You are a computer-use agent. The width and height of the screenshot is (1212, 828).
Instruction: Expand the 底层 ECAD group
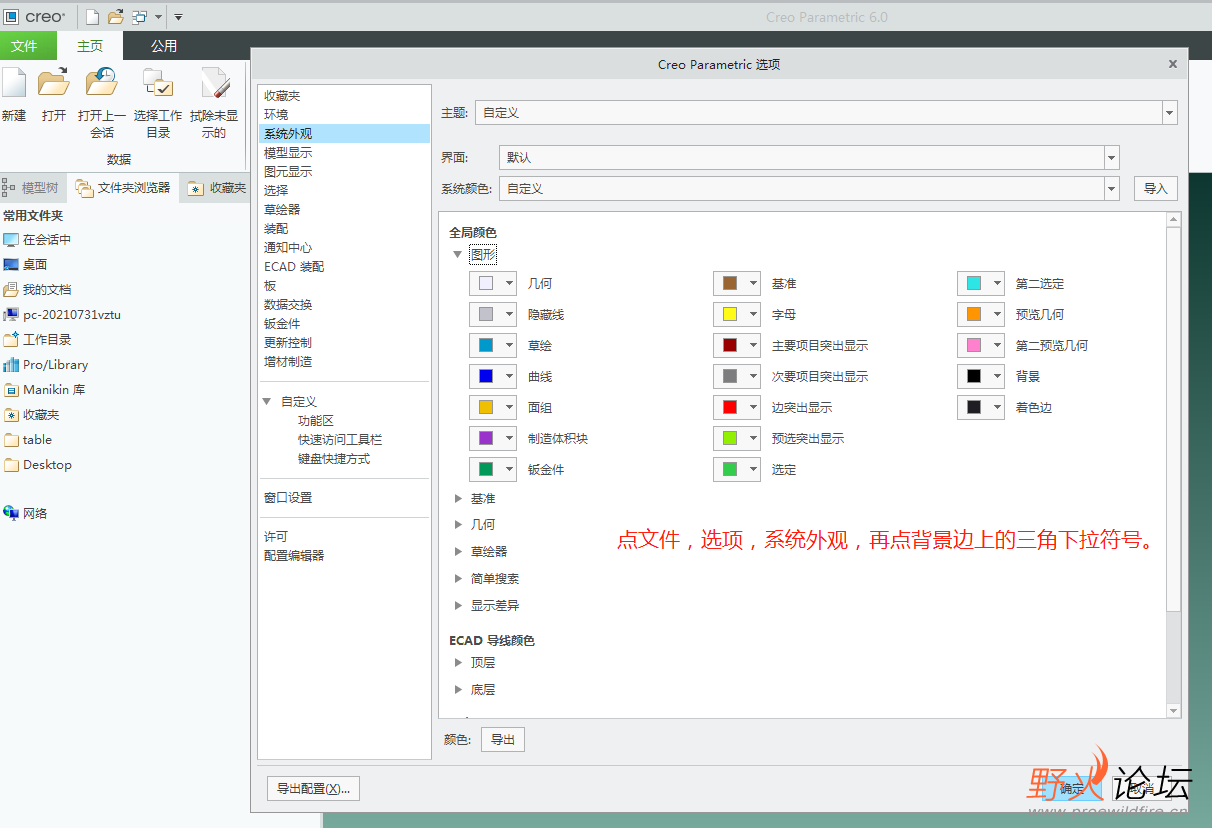coord(458,690)
